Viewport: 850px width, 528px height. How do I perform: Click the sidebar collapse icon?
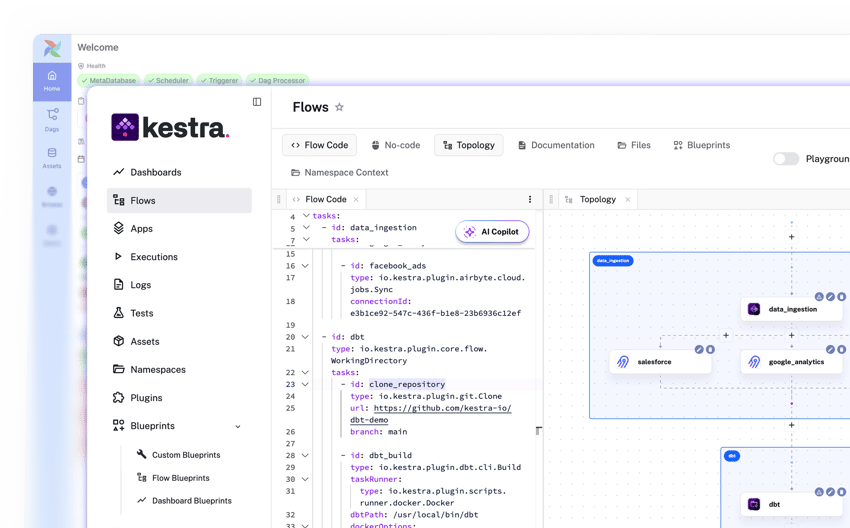click(x=257, y=102)
